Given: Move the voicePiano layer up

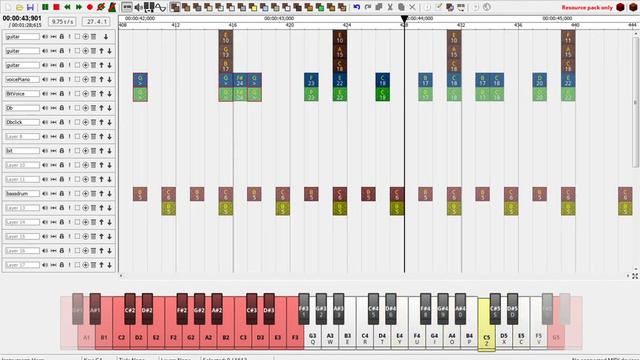Looking at the screenshot, I should click(x=101, y=79).
